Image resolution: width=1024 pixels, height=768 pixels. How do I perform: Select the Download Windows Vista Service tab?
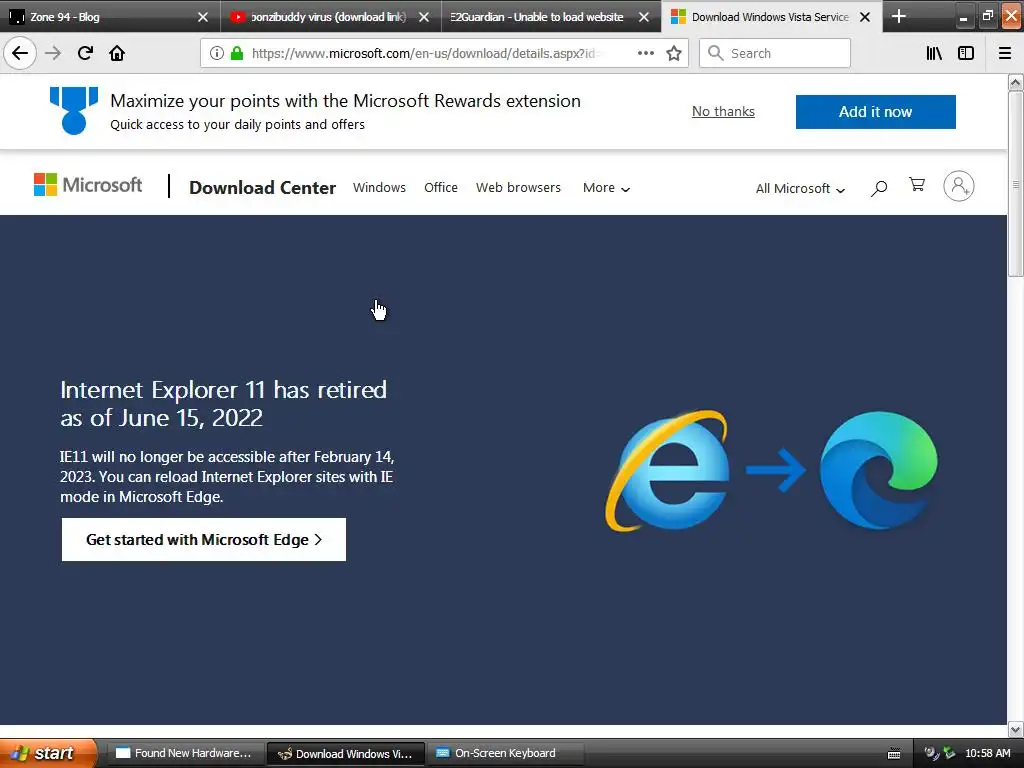coord(771,17)
